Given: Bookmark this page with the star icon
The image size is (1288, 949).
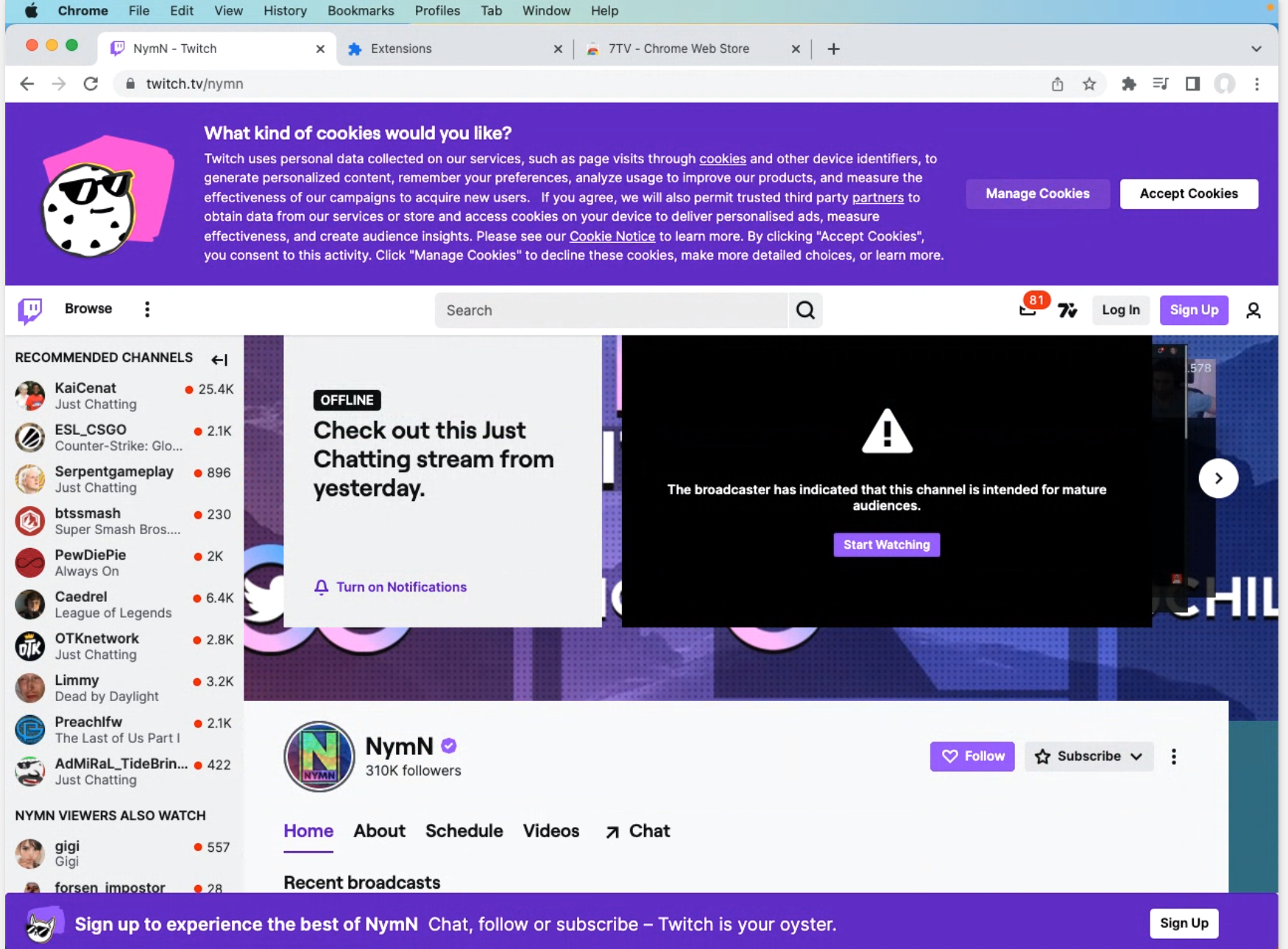Looking at the screenshot, I should [1089, 84].
